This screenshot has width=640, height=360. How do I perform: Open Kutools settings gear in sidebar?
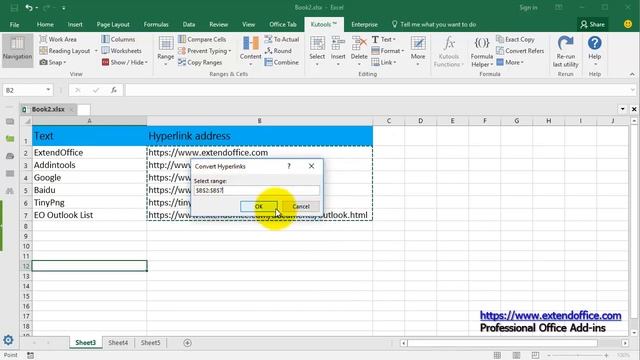pos(8,340)
